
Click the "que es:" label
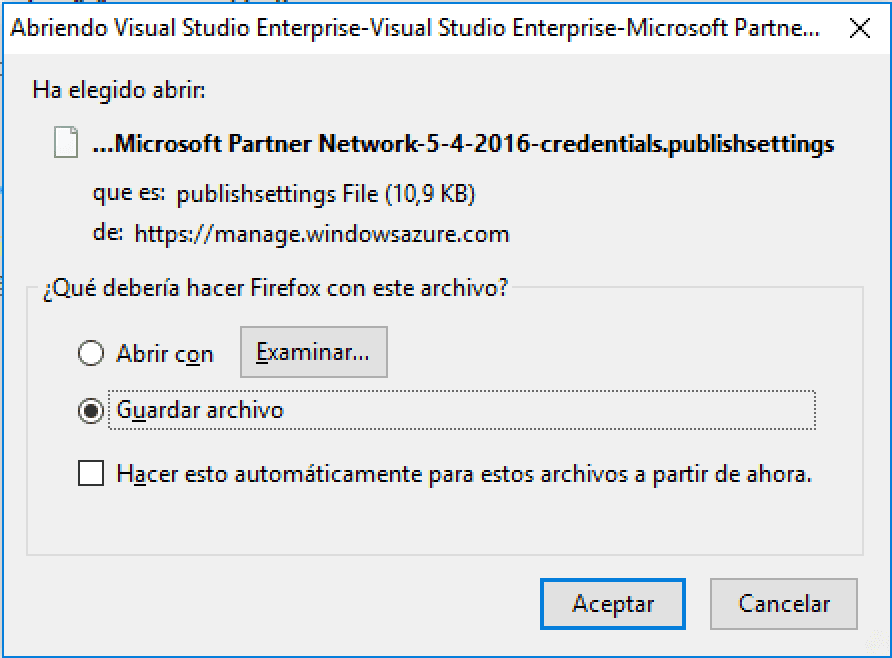click(x=129, y=193)
